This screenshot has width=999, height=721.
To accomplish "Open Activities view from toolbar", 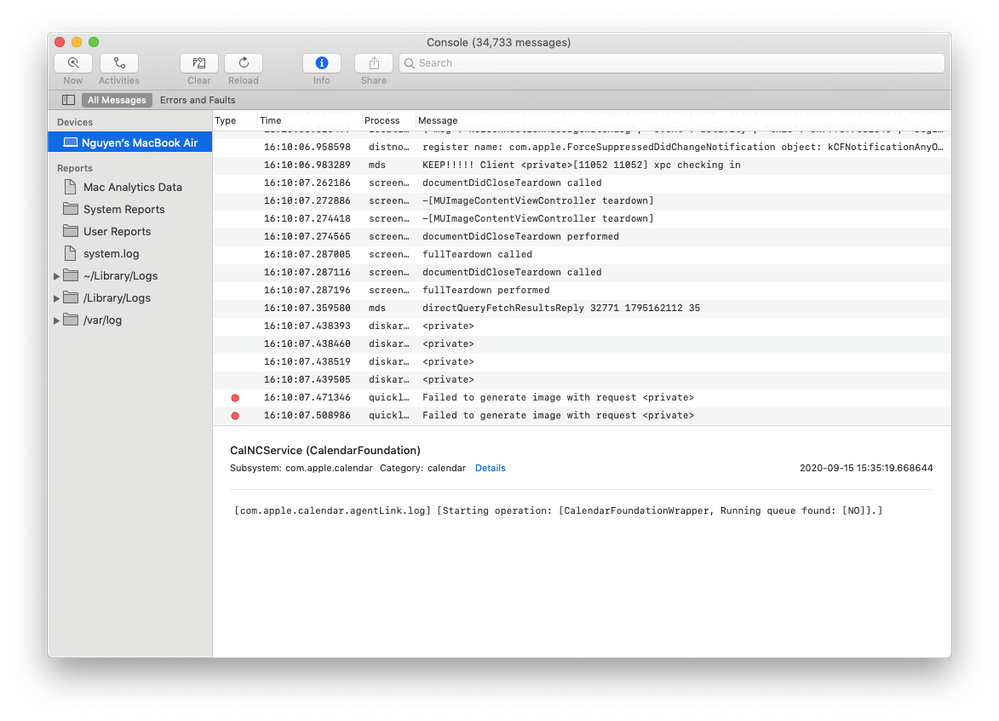I will point(119,63).
